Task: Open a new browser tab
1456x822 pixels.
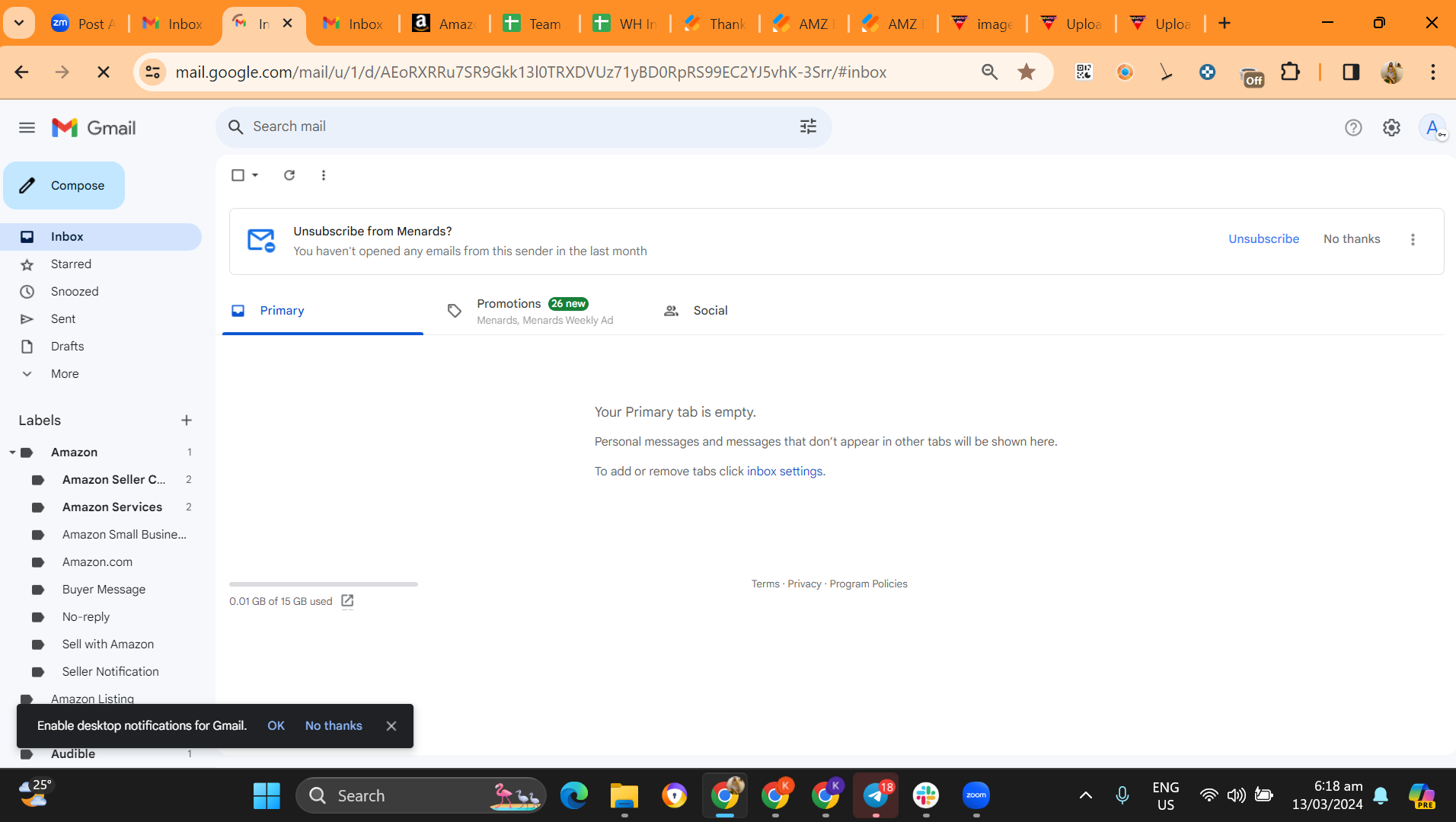Action: click(1225, 24)
